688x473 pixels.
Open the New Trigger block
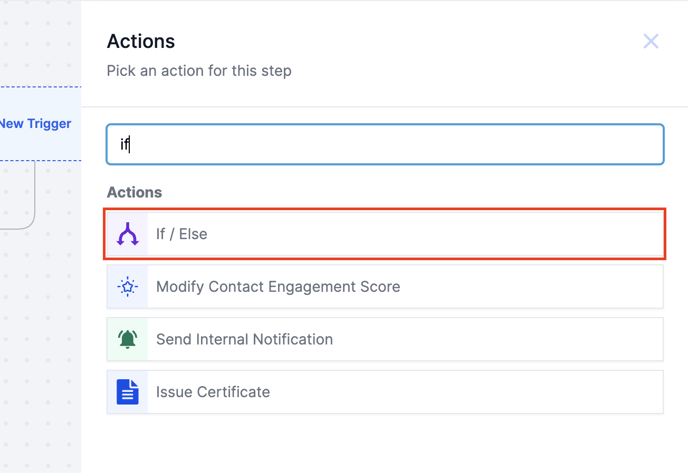tap(36, 124)
